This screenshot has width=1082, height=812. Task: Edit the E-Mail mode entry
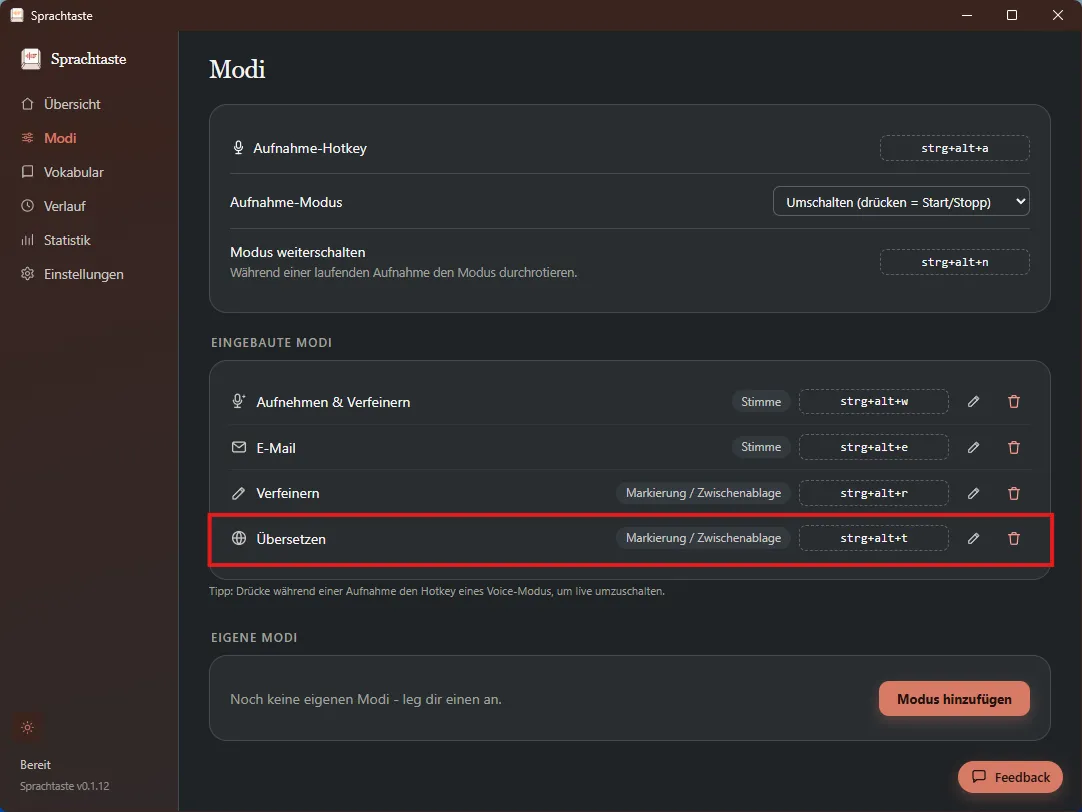[x=973, y=447]
